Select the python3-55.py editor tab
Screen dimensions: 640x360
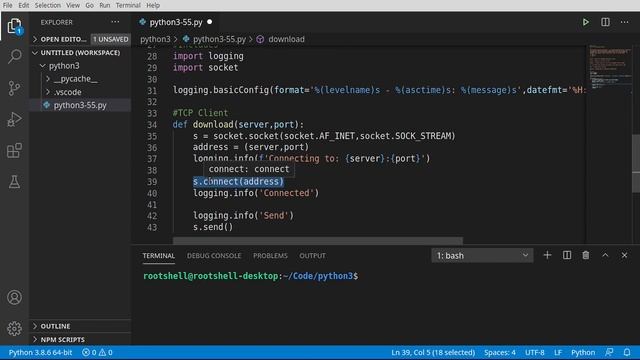pyautogui.click(x=176, y=22)
